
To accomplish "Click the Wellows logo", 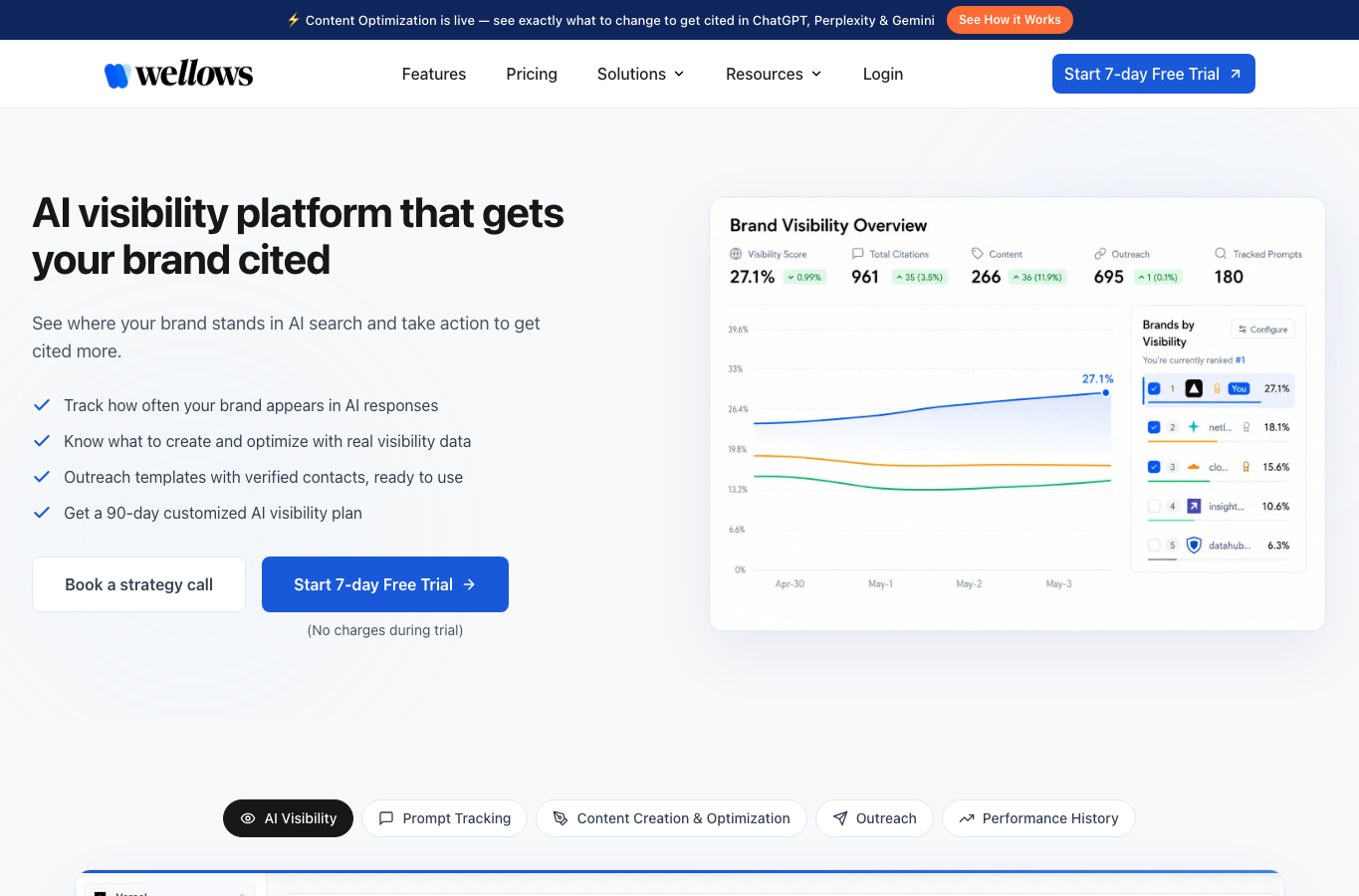I will 179,74.
